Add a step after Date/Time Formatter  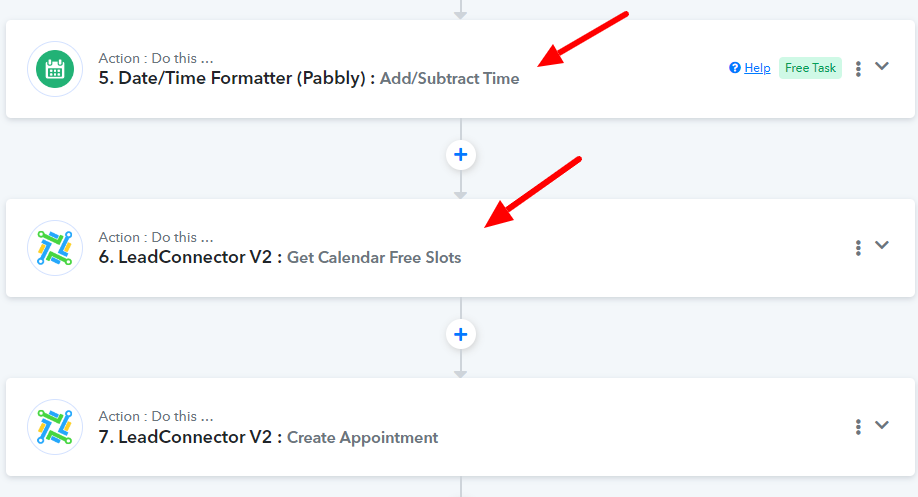coord(461,155)
